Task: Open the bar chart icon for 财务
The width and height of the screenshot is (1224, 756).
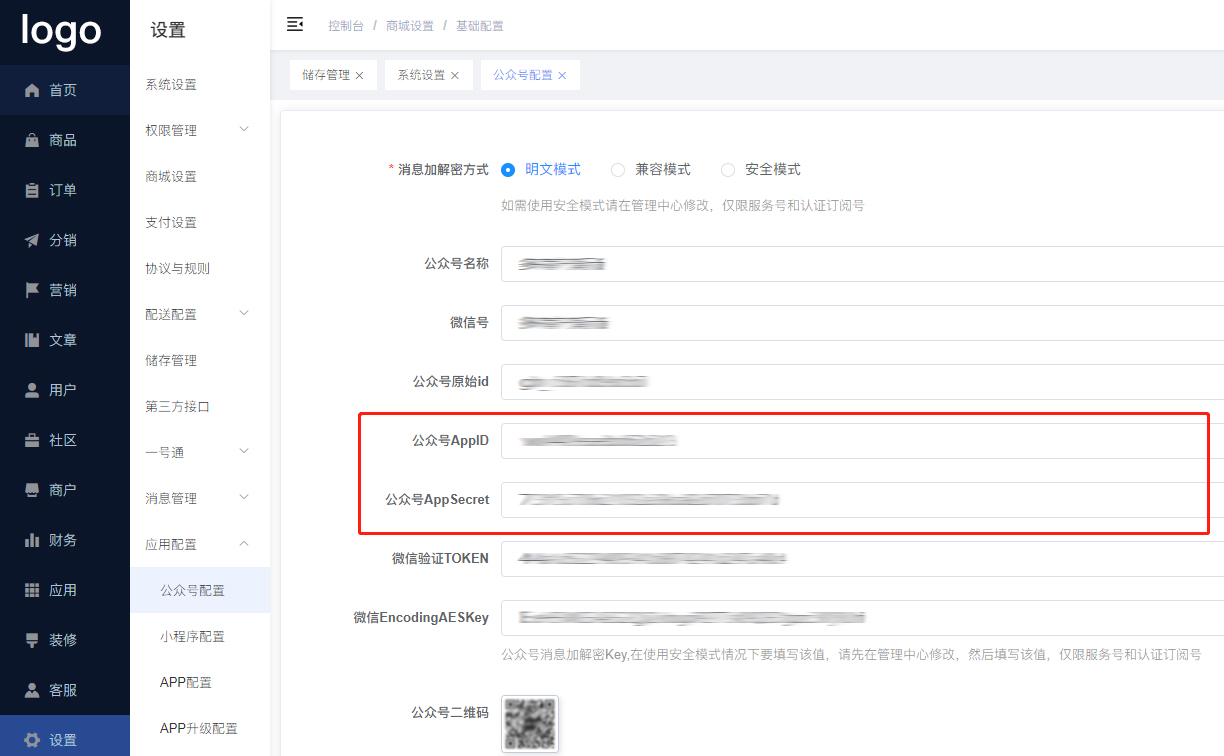Action: point(32,540)
